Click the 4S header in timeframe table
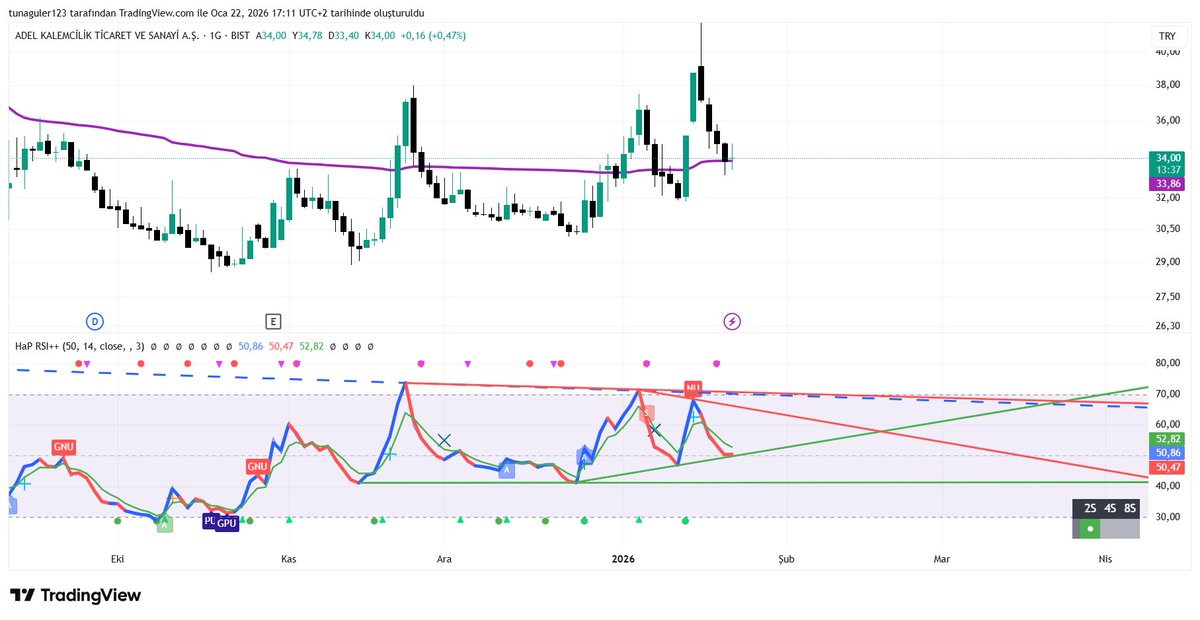The image size is (1200, 620). click(x=1110, y=508)
